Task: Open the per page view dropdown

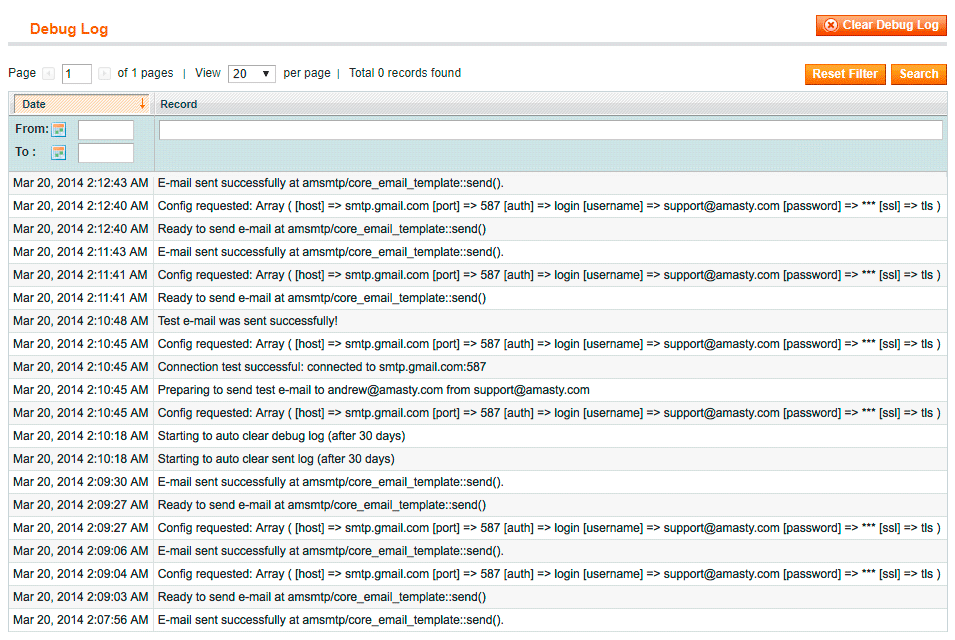Action: 252,74
